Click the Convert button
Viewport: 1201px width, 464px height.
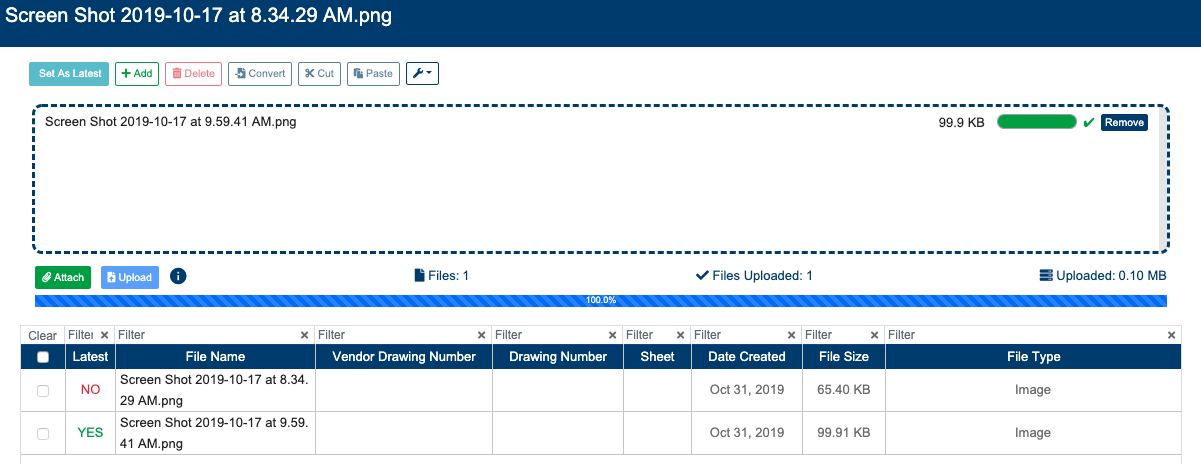(x=260, y=74)
